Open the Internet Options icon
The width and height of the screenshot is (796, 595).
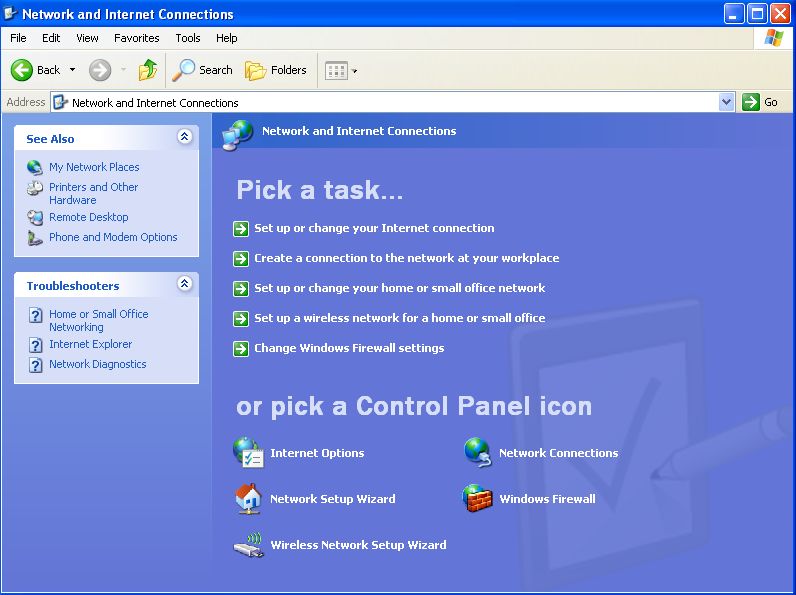click(x=248, y=453)
